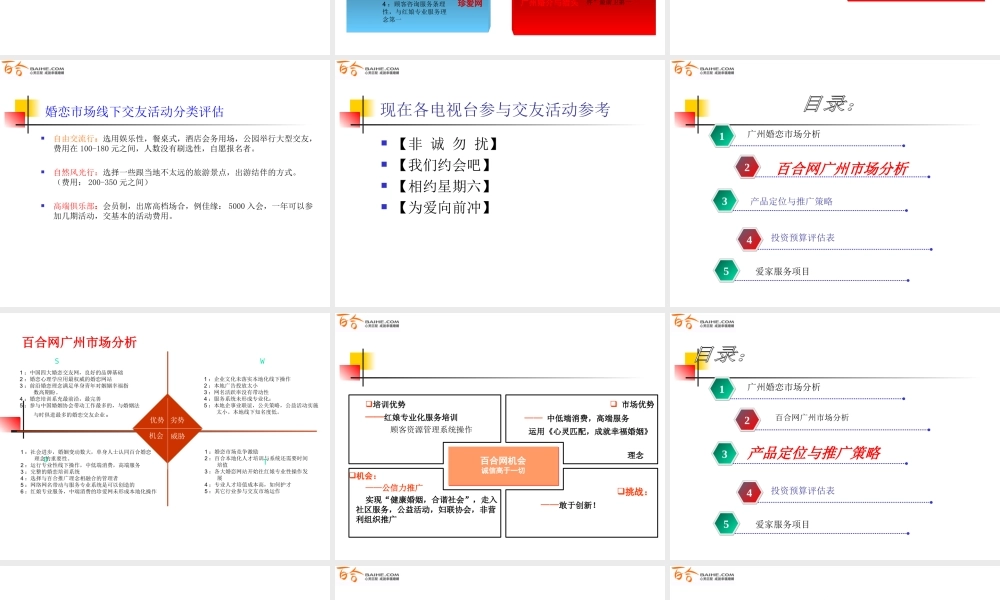
Task: Click the small gray 百合网广州市场分析 directory entry
Action: tap(812, 418)
